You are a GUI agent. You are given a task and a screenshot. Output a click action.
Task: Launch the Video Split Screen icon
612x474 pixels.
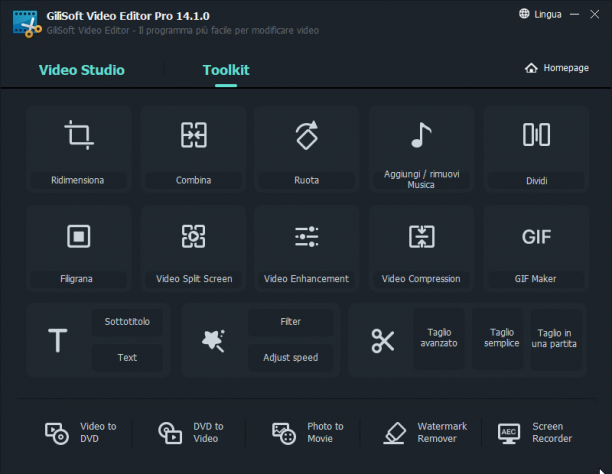tap(193, 236)
